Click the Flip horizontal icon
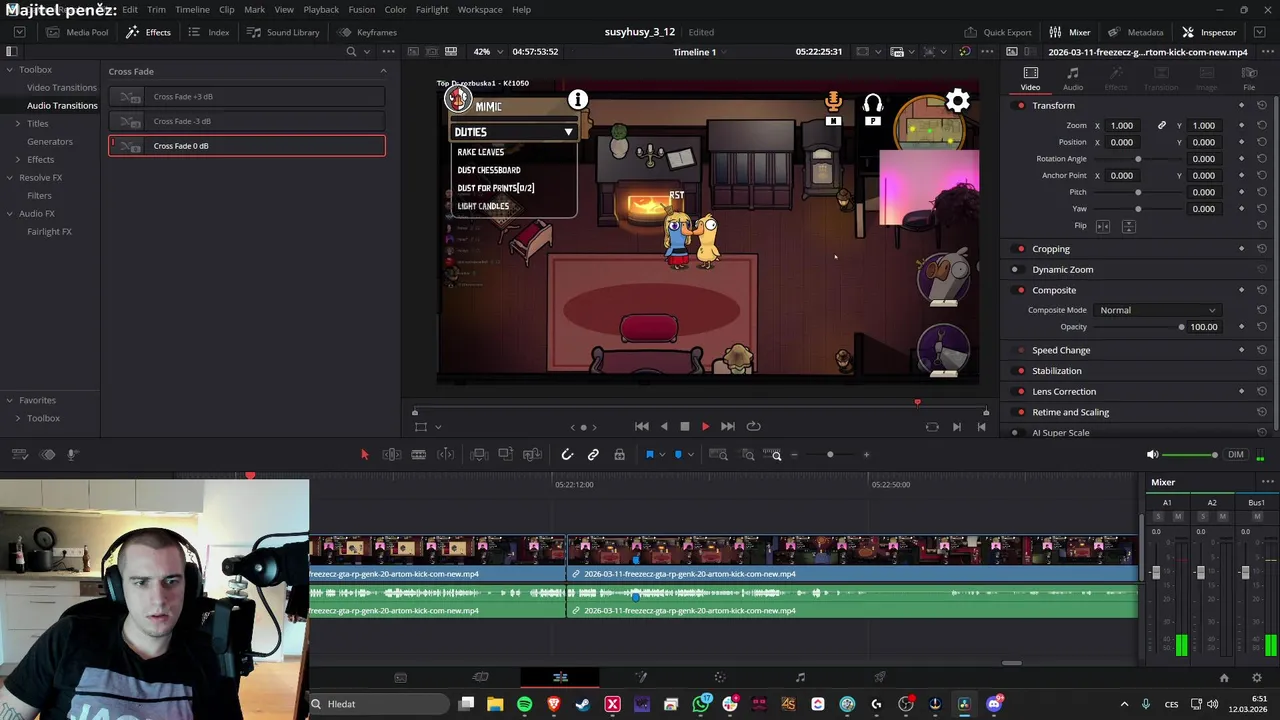This screenshot has width=1280, height=720. pos(1103,226)
